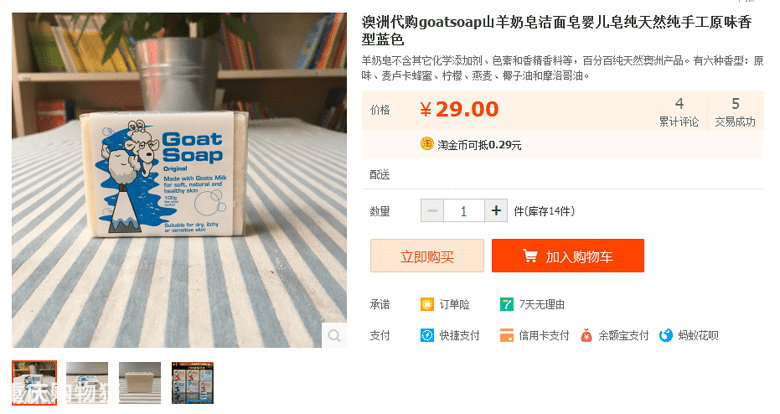The width and height of the screenshot is (780, 414).
Task: Select the second product thumbnail
Action: [x=87, y=383]
